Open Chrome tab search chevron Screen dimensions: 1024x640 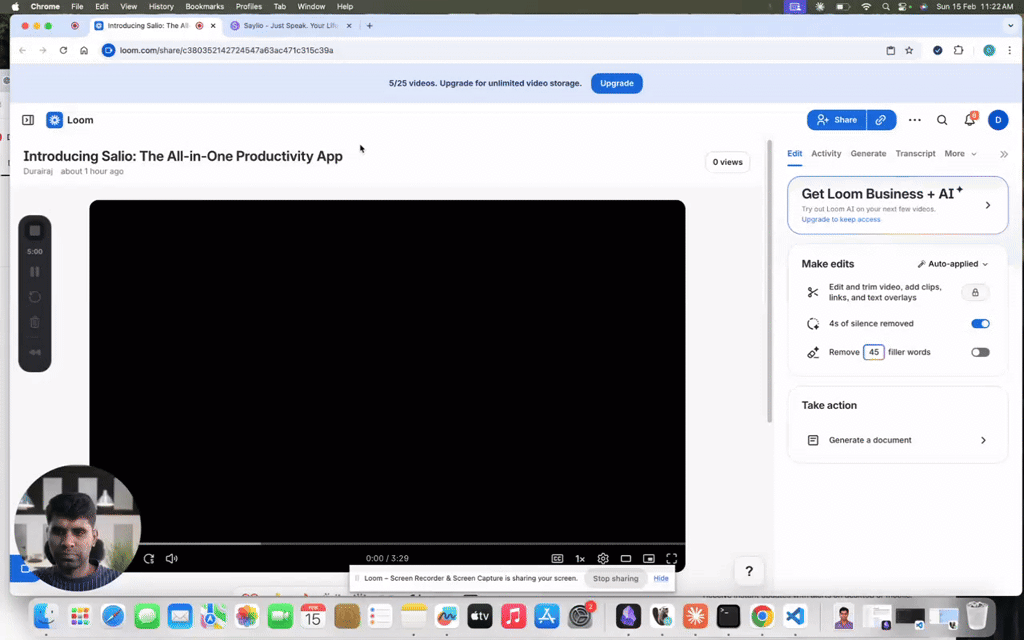(1010, 25)
